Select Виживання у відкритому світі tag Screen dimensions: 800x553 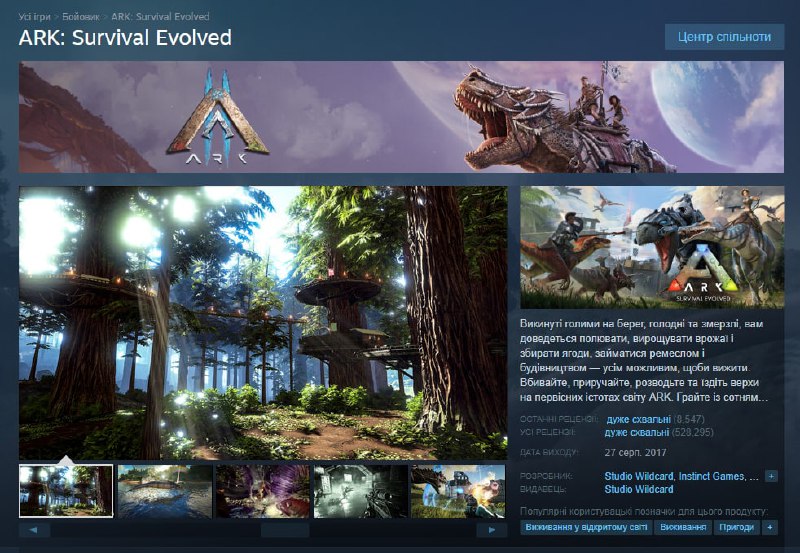point(586,527)
